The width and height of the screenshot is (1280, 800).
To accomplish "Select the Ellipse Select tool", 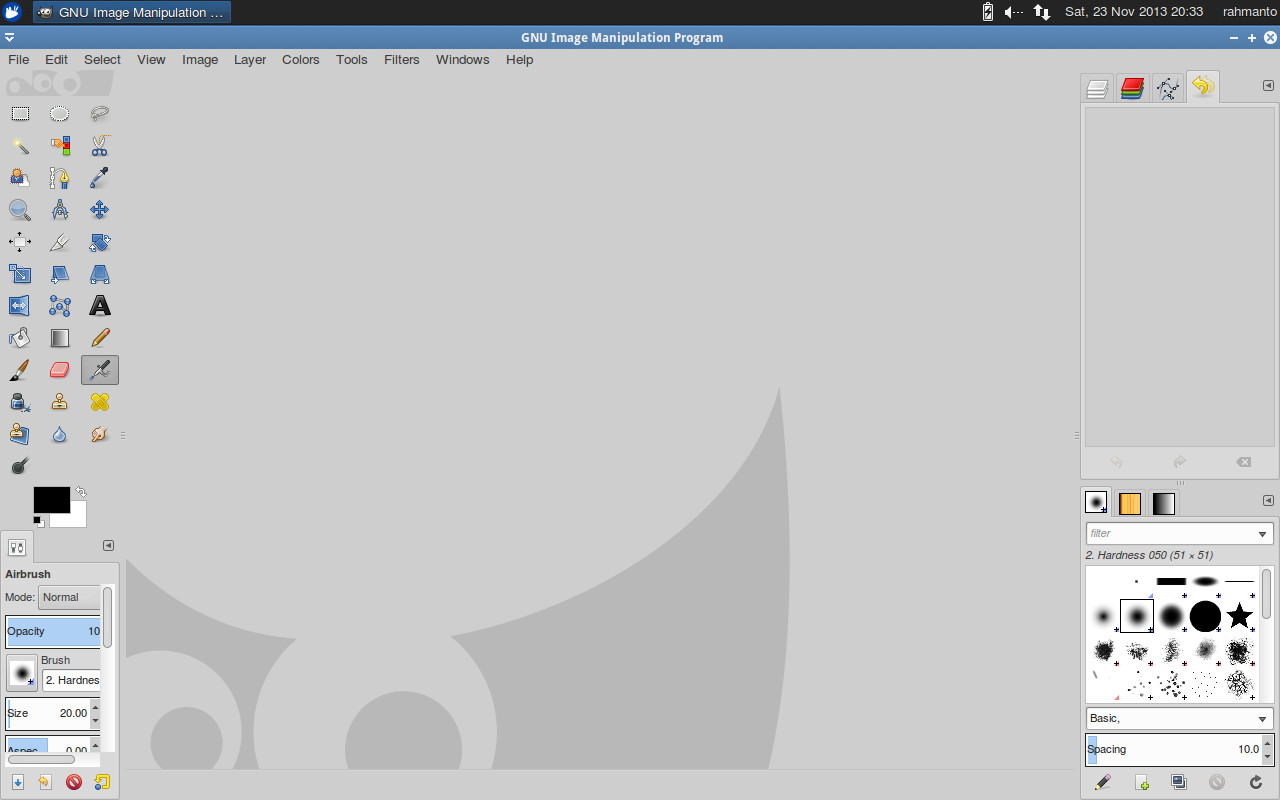I will click(60, 114).
